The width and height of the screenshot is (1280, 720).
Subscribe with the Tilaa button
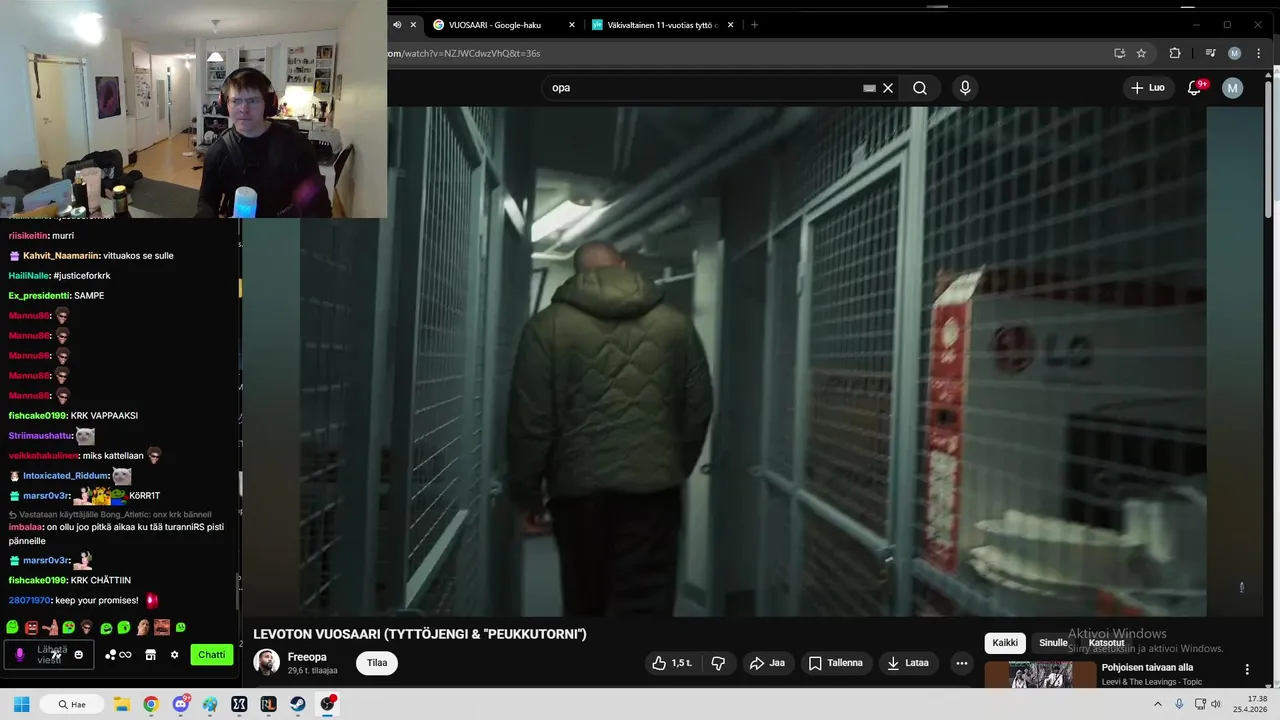click(x=377, y=663)
